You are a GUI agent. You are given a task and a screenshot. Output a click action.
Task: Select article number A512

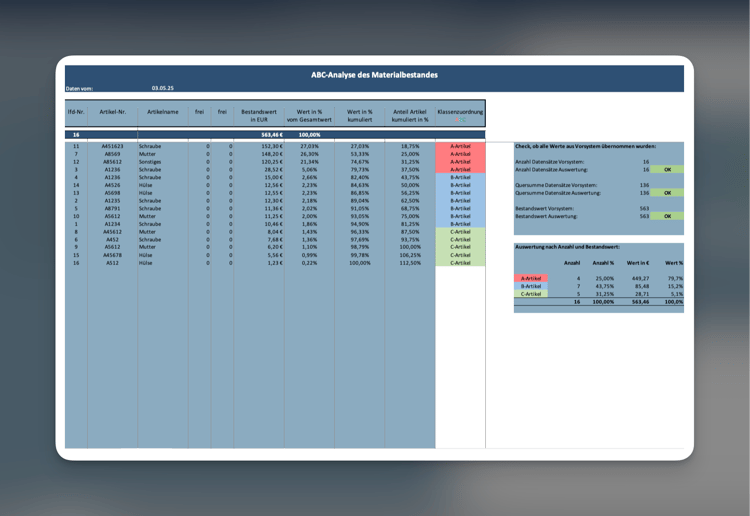click(112, 263)
